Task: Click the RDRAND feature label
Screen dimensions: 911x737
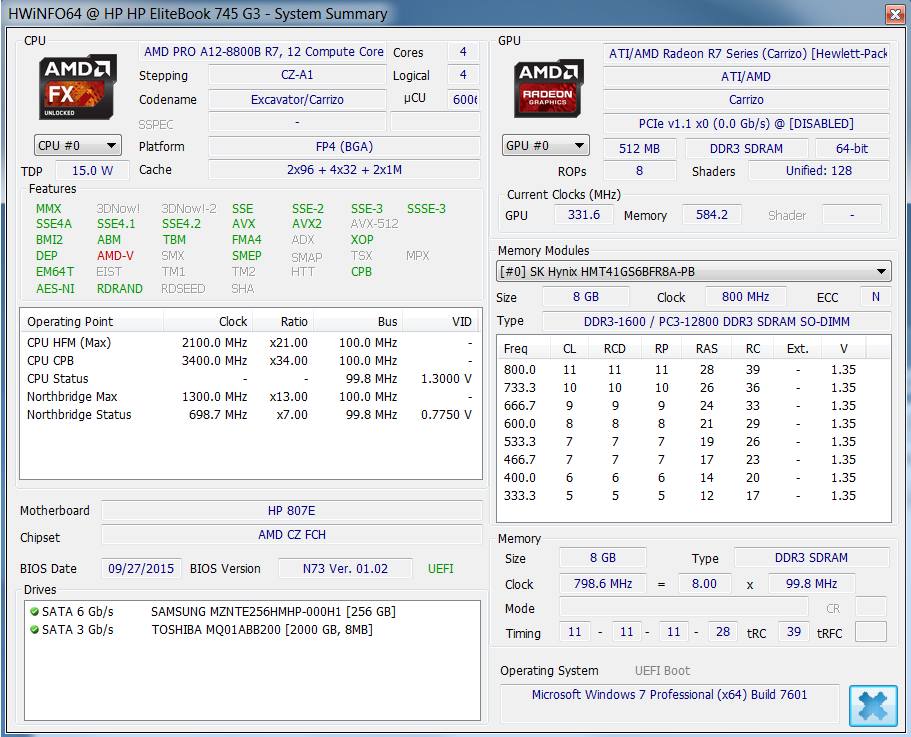Action: [120, 289]
